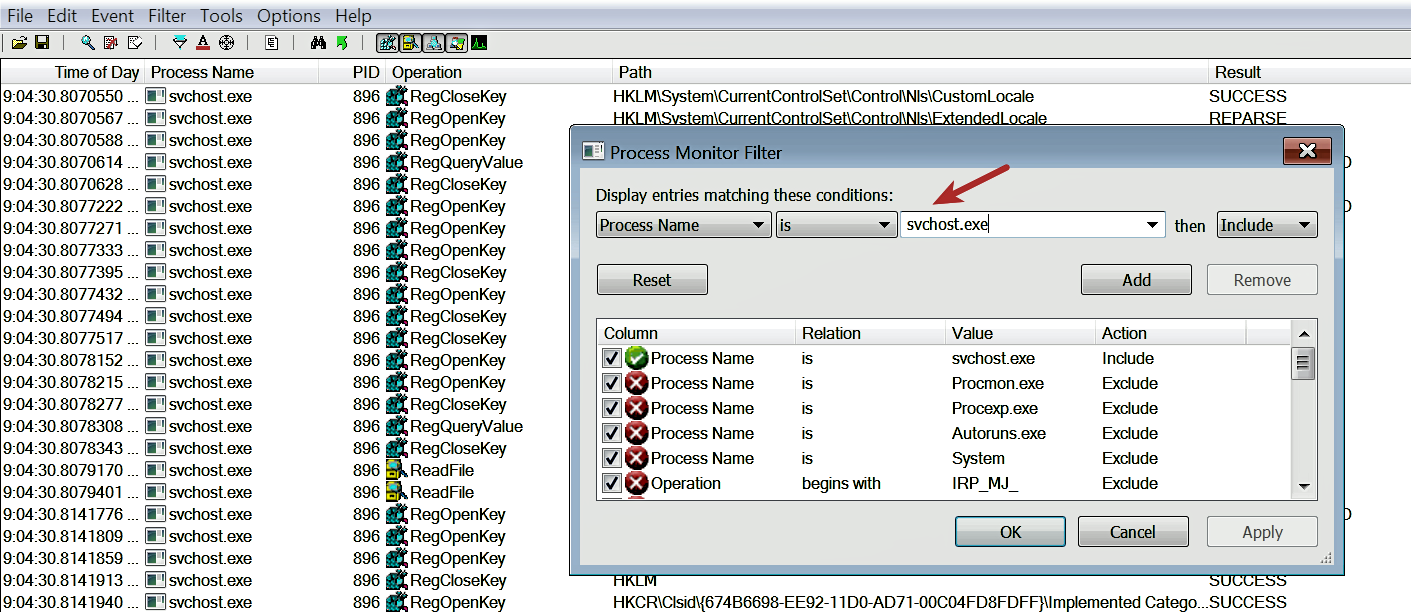Open the 'is' relation dropdown
This screenshot has height=612, width=1411.
(836, 225)
